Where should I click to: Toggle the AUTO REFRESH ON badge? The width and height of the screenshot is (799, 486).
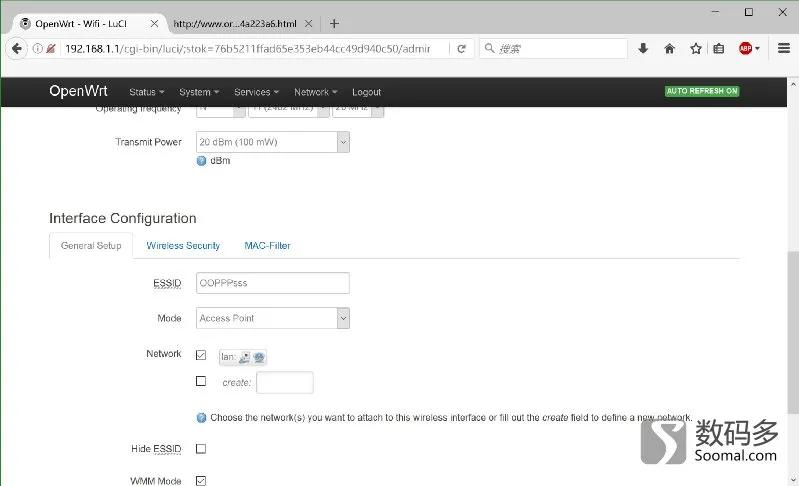(702, 91)
